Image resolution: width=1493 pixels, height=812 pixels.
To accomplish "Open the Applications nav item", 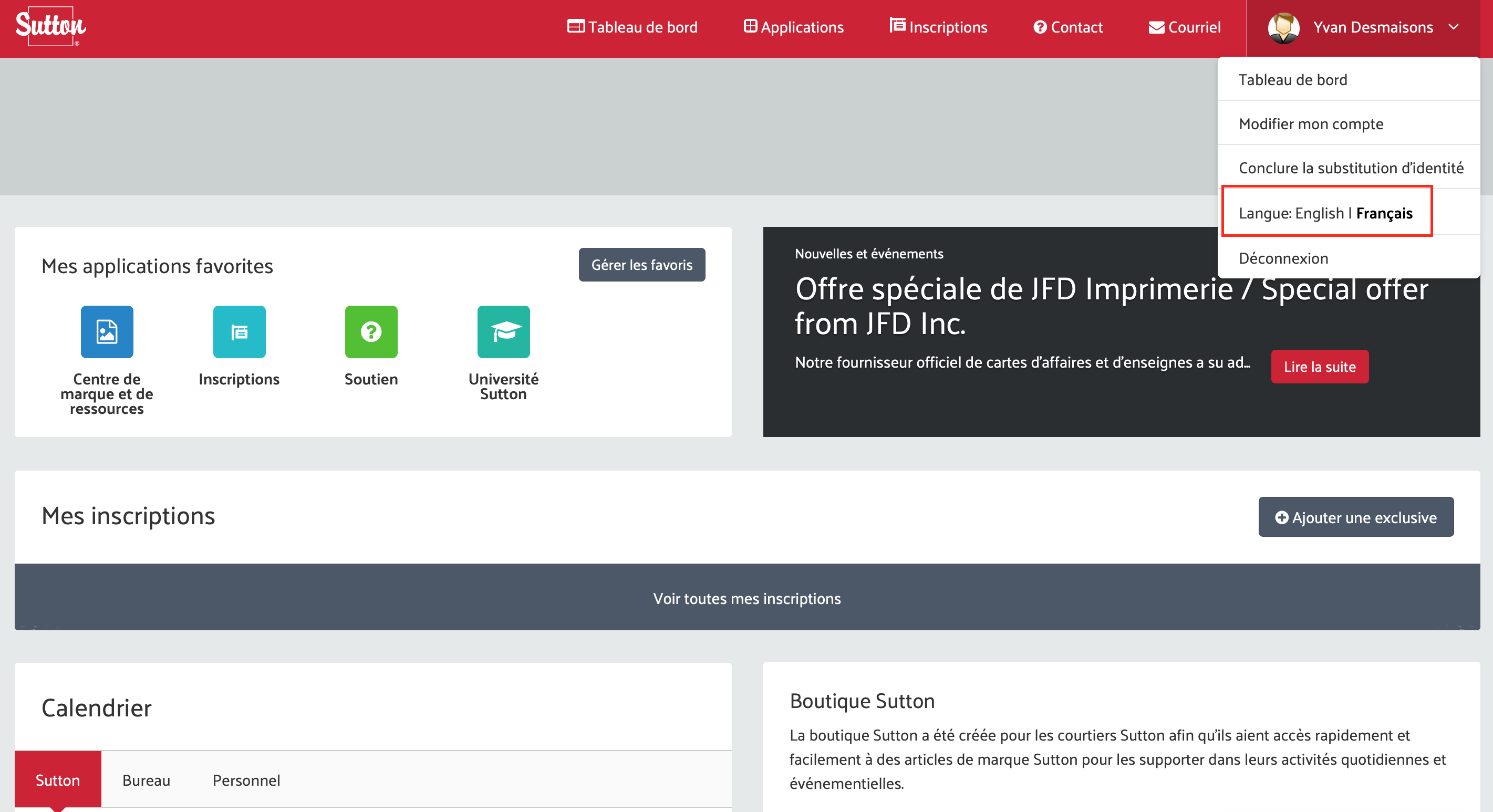I will coord(793,27).
